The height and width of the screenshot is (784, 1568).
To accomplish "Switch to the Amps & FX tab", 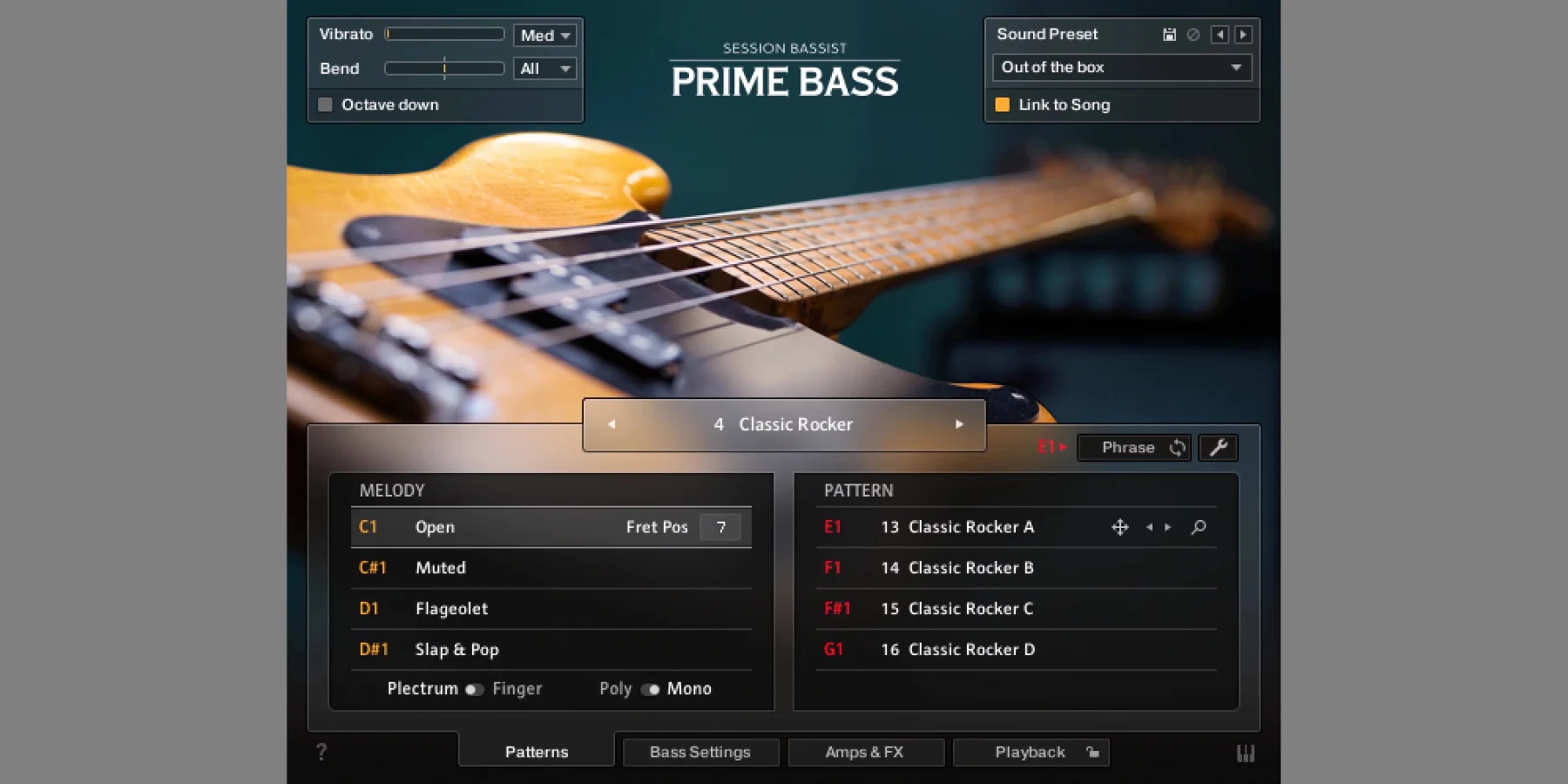I will 866,751.
